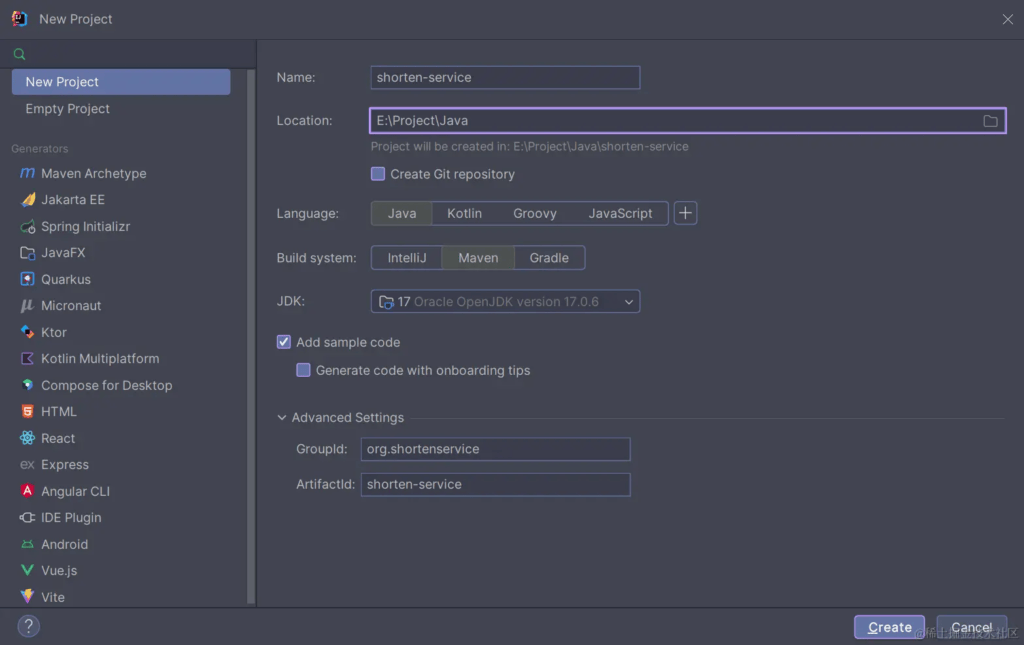Collapse the Advanced Settings section
The height and width of the screenshot is (645, 1024).
(x=283, y=418)
